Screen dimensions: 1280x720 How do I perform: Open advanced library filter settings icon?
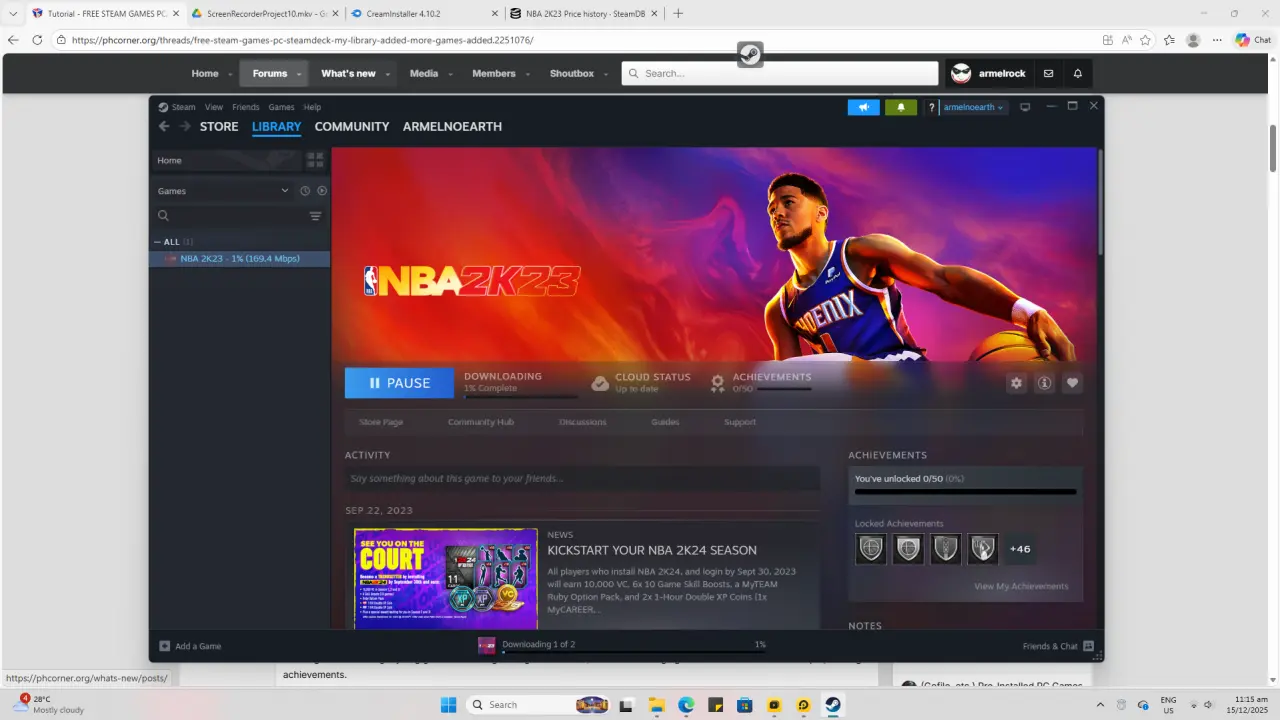click(315, 216)
